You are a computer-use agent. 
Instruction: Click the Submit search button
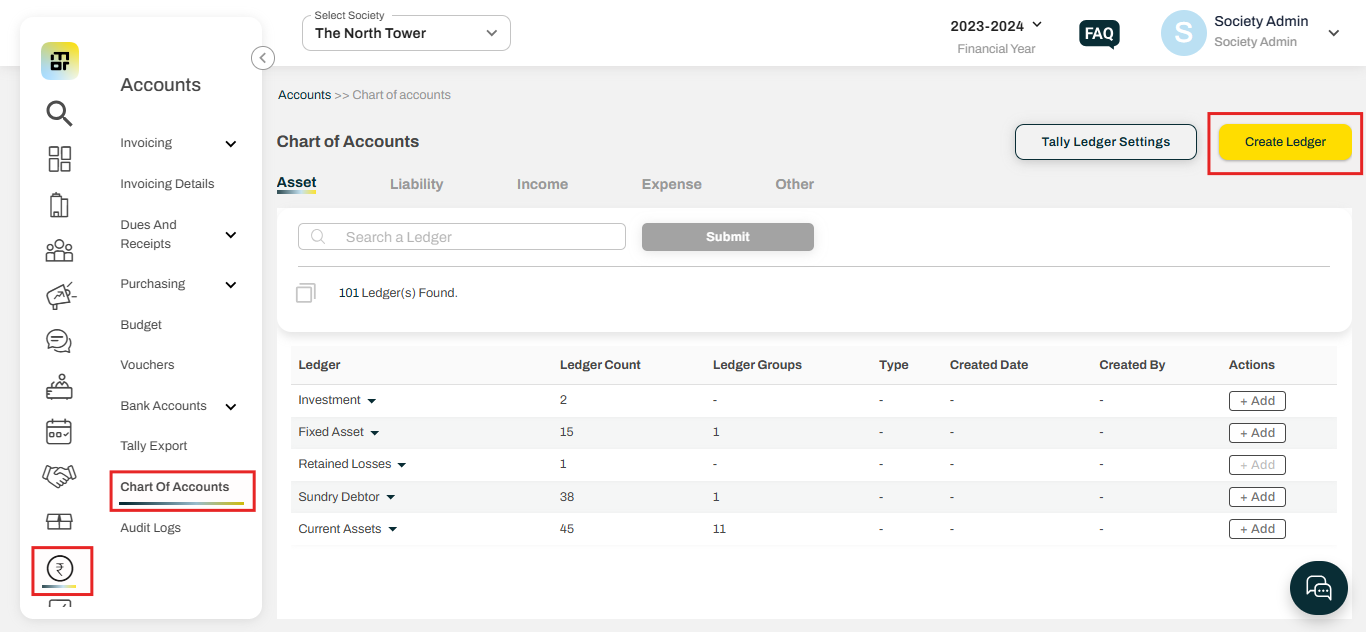pos(728,237)
